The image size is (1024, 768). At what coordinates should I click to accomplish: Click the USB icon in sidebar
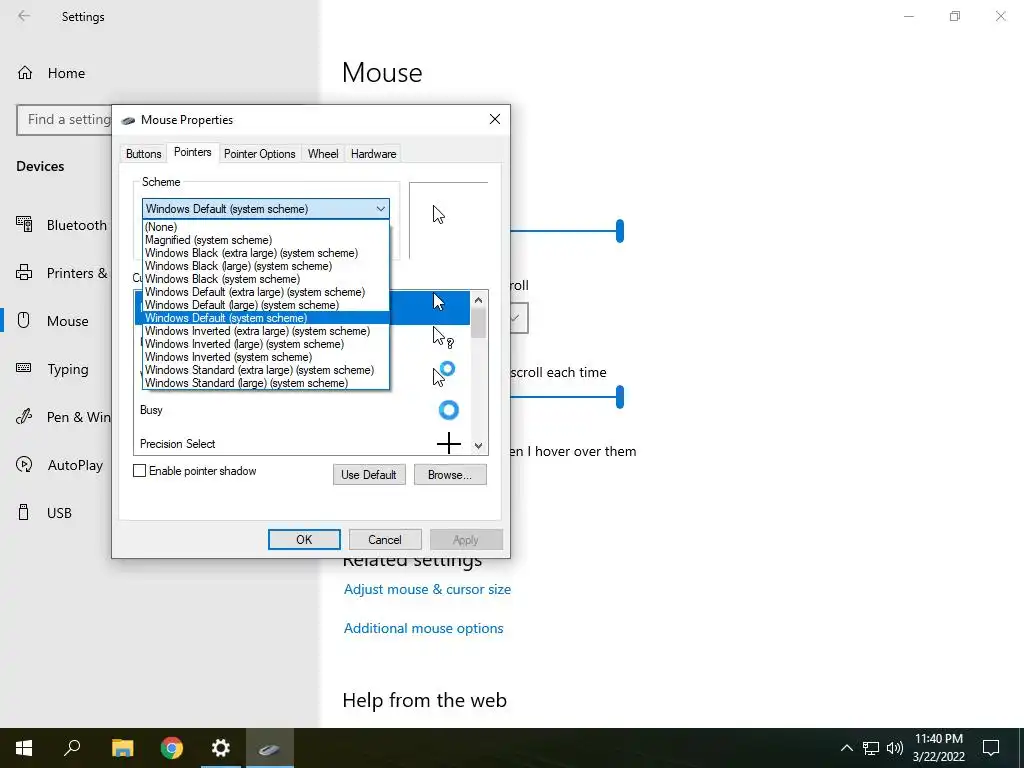24,513
